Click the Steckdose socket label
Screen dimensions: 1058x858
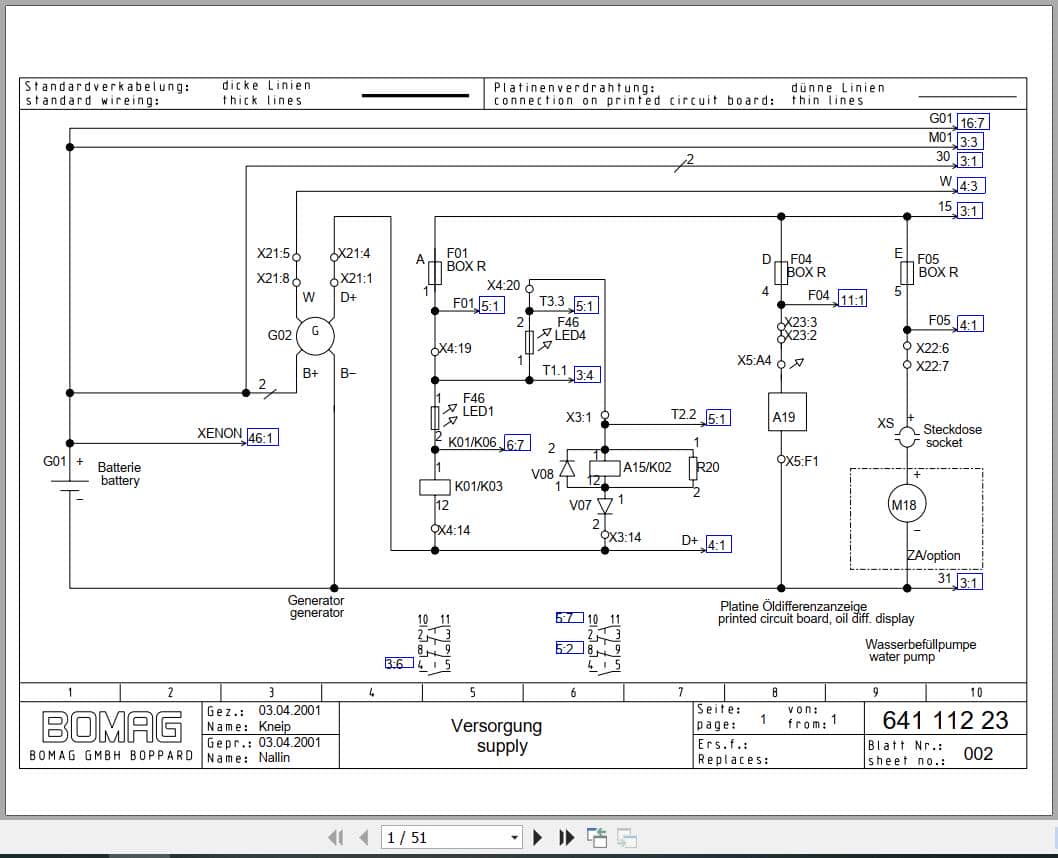coord(952,436)
